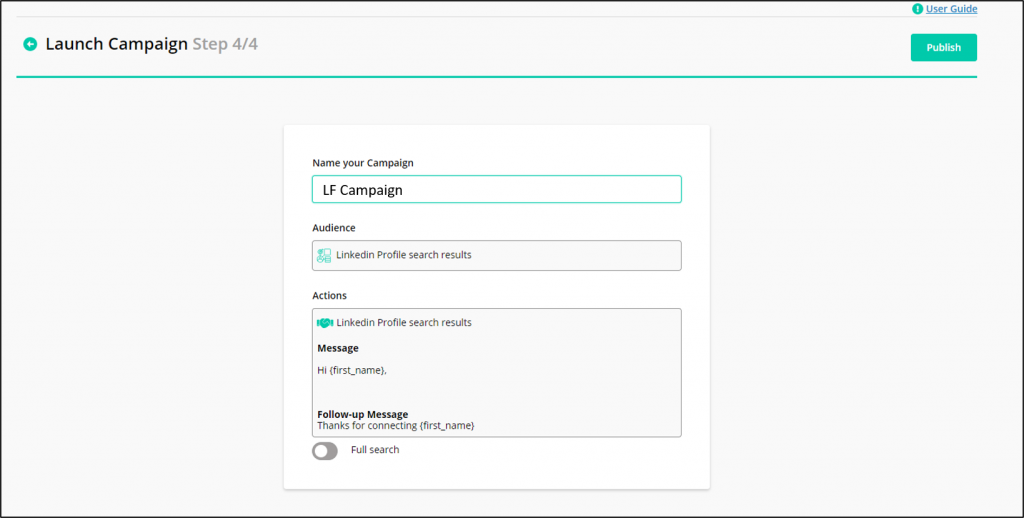Click the info icon beside User Guide

(x=918, y=9)
